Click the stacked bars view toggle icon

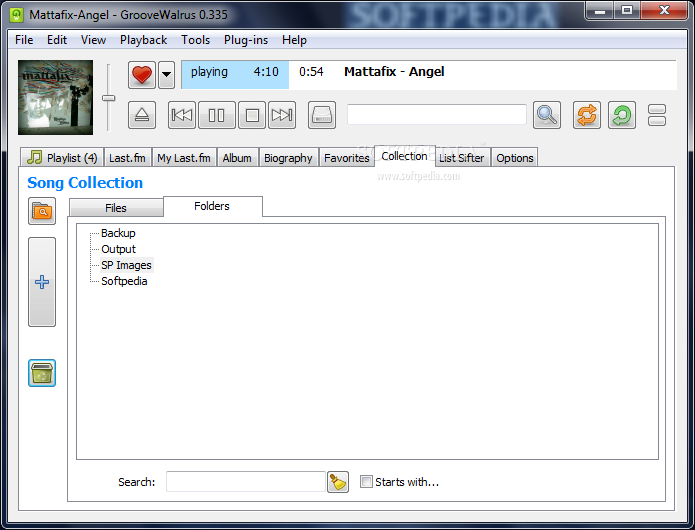[x=657, y=115]
